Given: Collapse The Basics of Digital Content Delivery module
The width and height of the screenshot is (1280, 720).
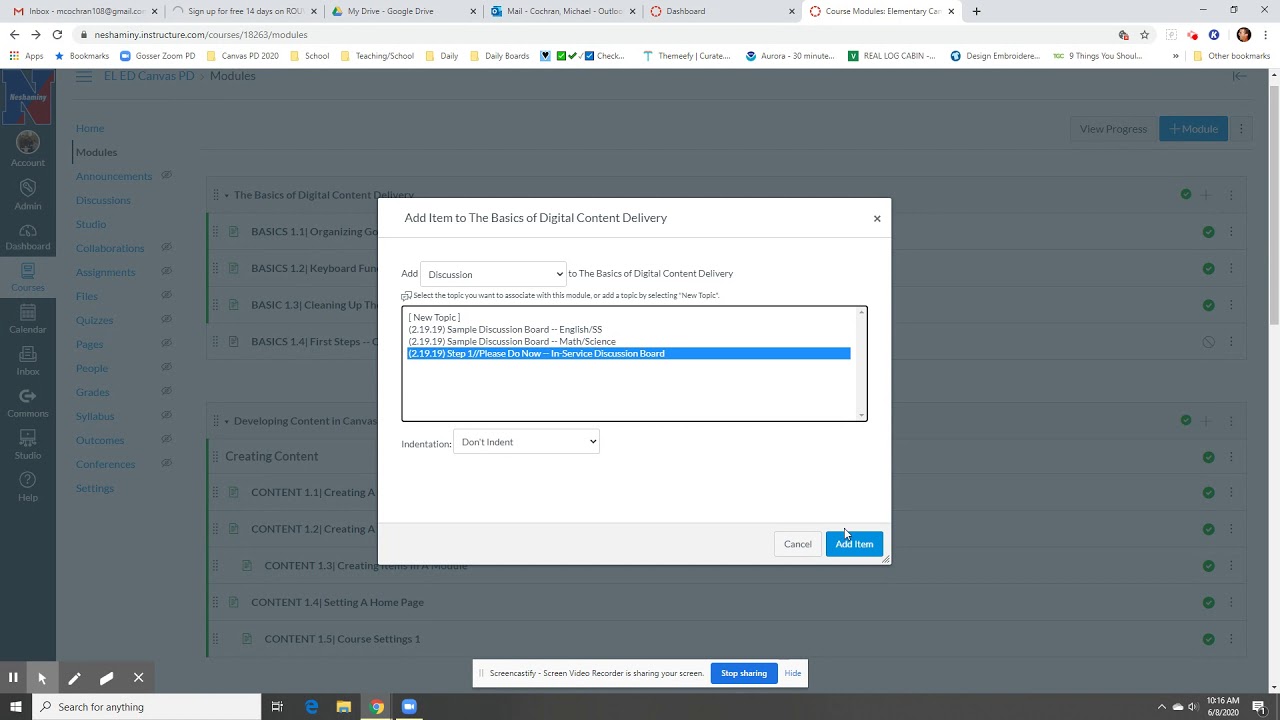Looking at the screenshot, I should click(x=227, y=195).
